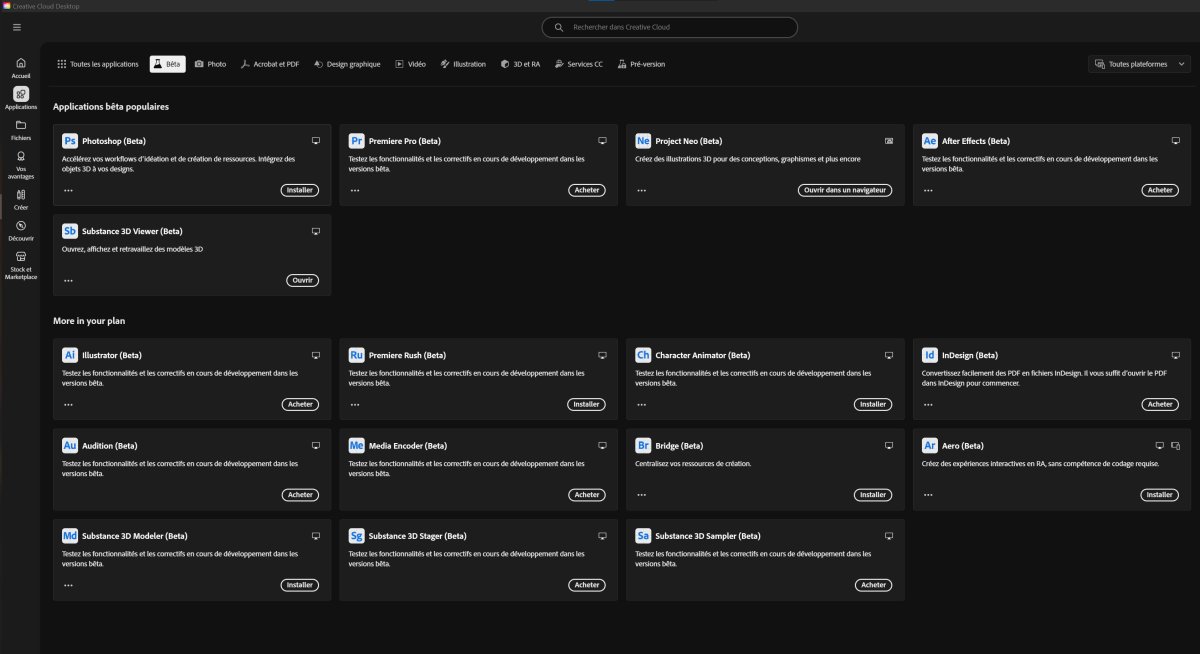
Task: Go to Accueil in the sidebar
Action: 21,67
